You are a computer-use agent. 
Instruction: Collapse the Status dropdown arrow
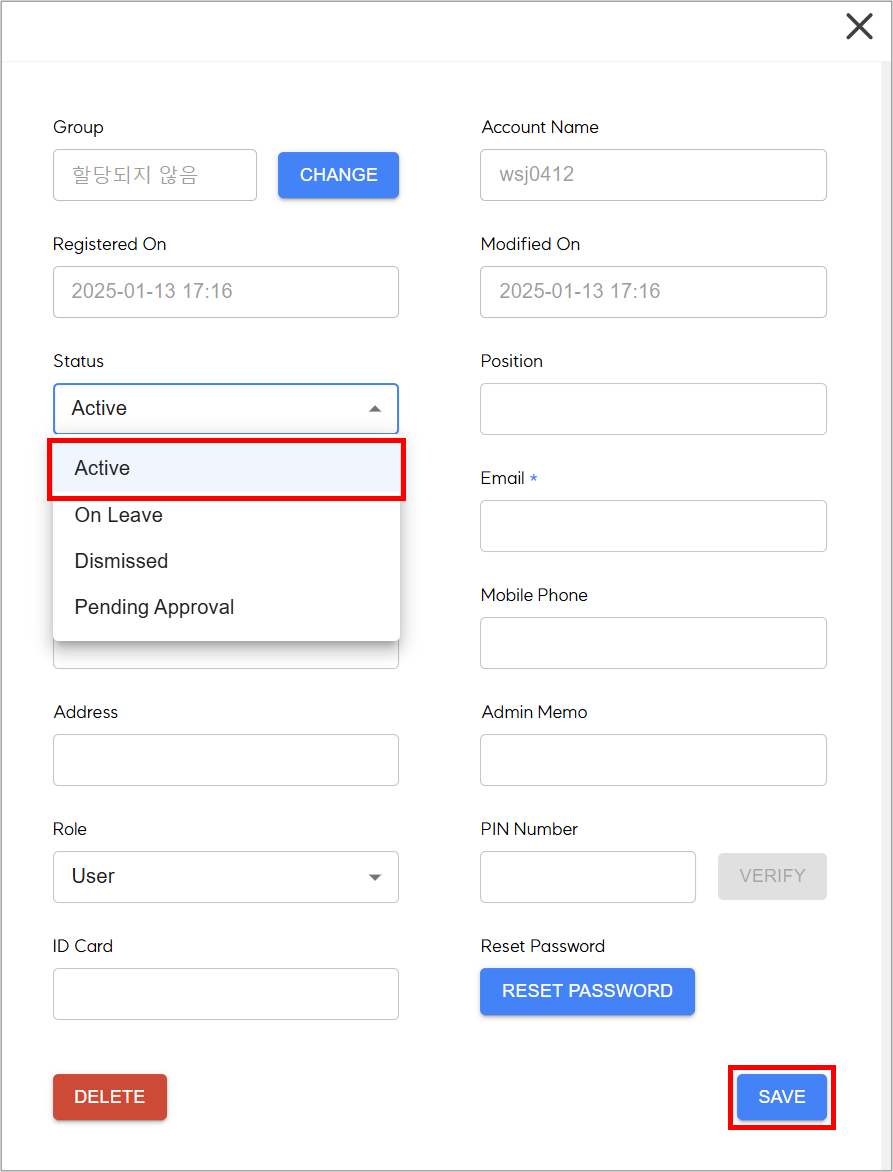click(x=375, y=409)
